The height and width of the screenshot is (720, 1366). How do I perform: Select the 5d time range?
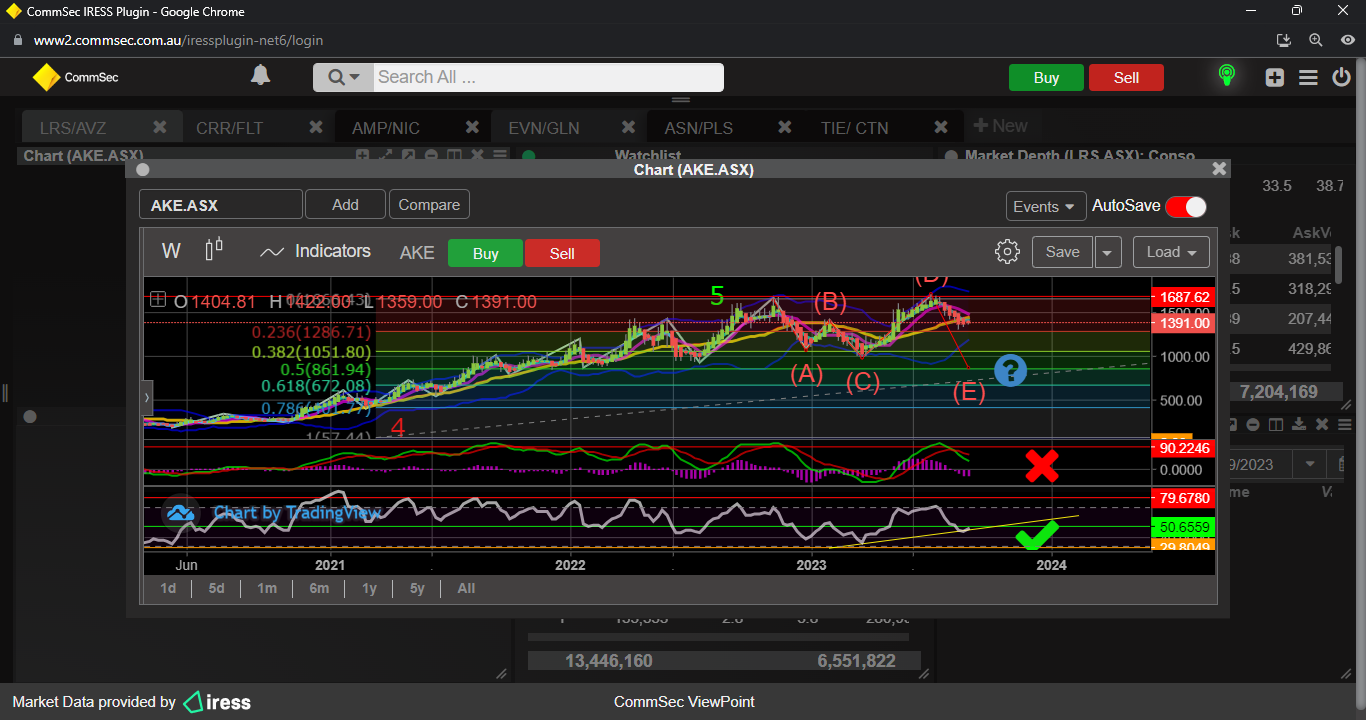click(x=216, y=588)
